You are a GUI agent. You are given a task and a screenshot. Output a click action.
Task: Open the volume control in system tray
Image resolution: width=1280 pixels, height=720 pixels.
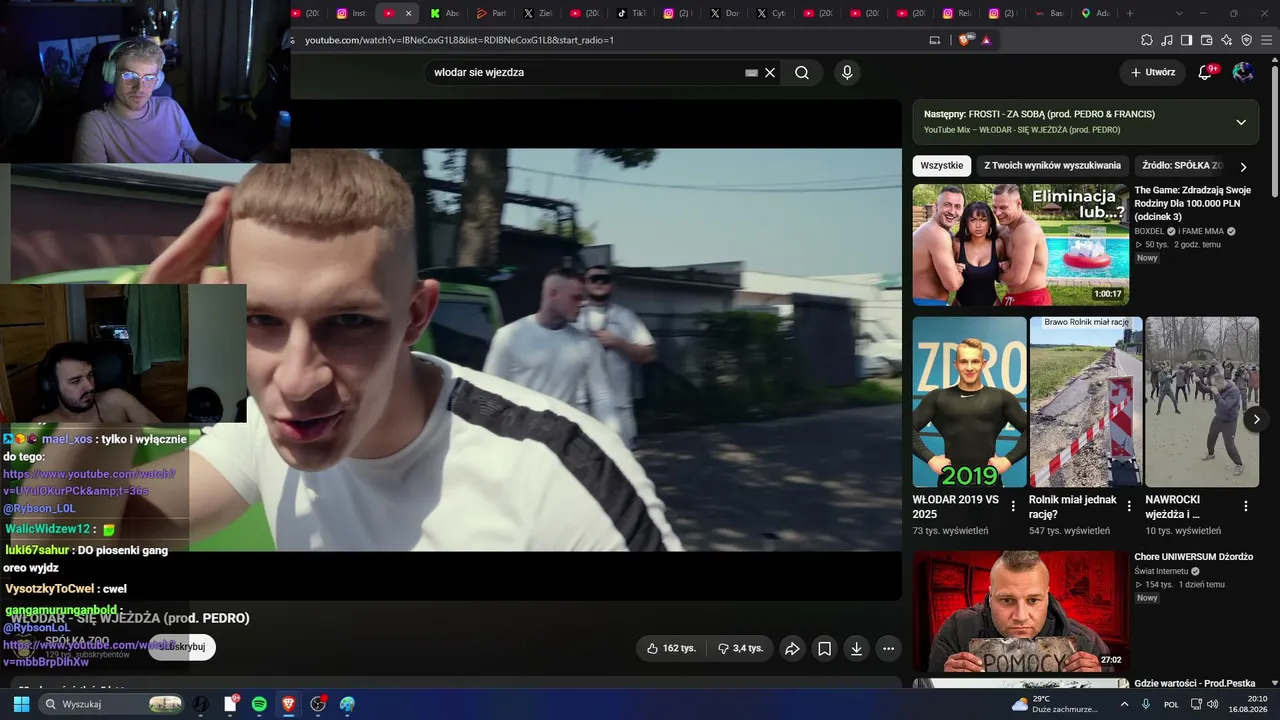[1212, 704]
